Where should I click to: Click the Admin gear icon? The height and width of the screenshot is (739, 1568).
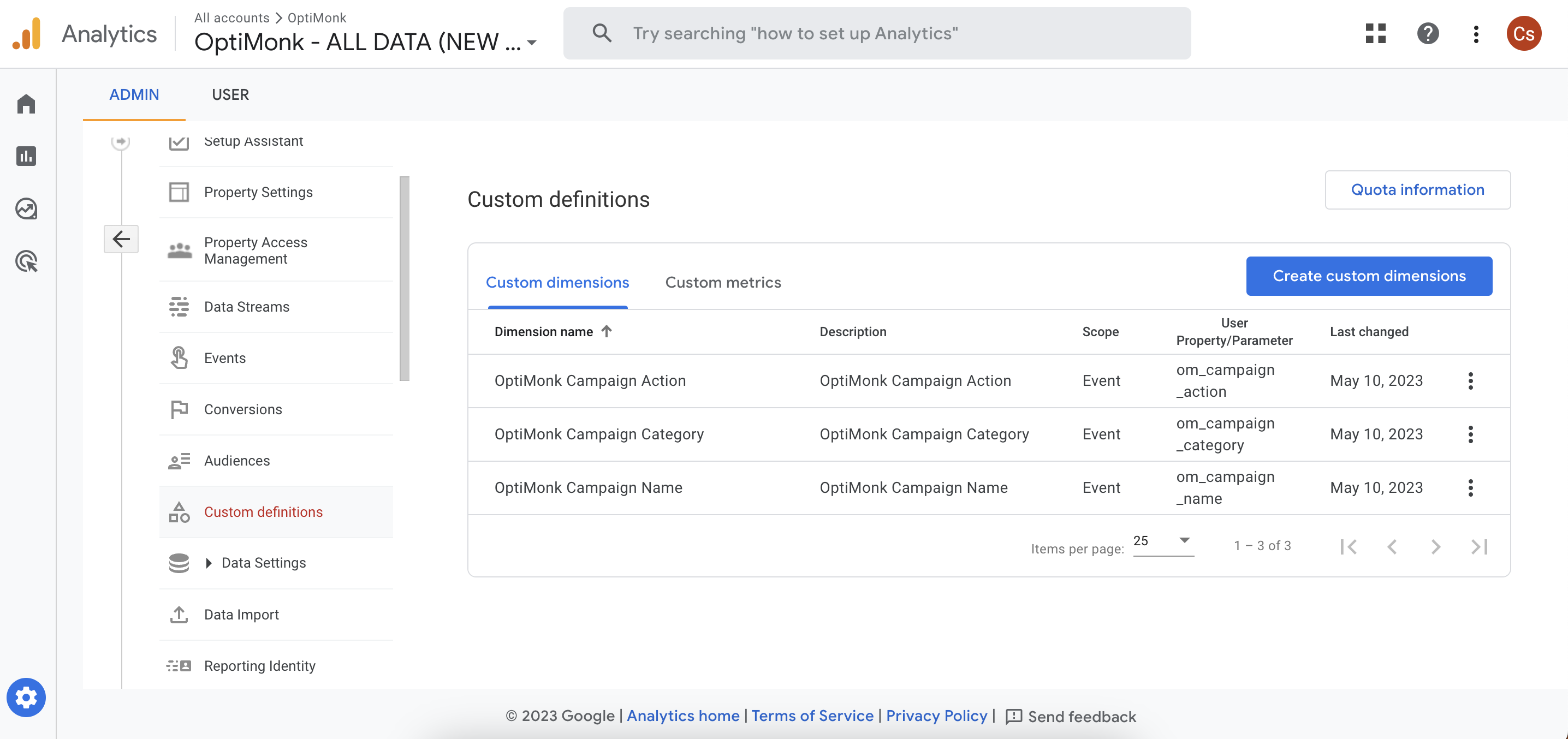tap(26, 697)
